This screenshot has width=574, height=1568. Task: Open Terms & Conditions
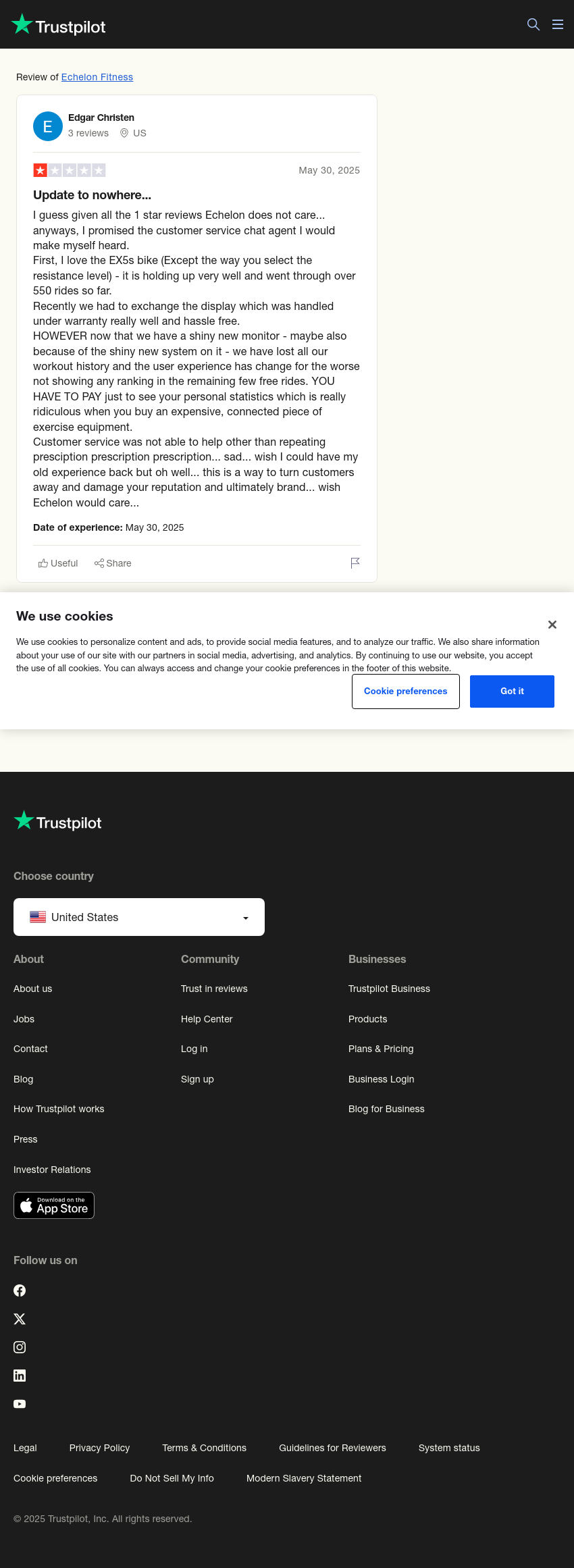click(x=205, y=1448)
